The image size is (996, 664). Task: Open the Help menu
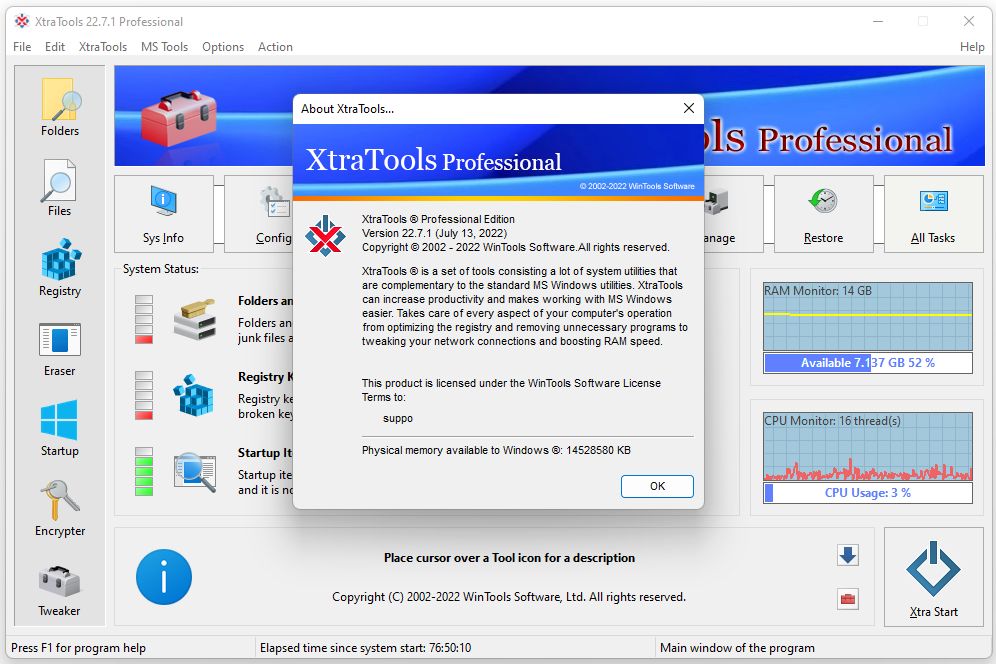click(972, 47)
